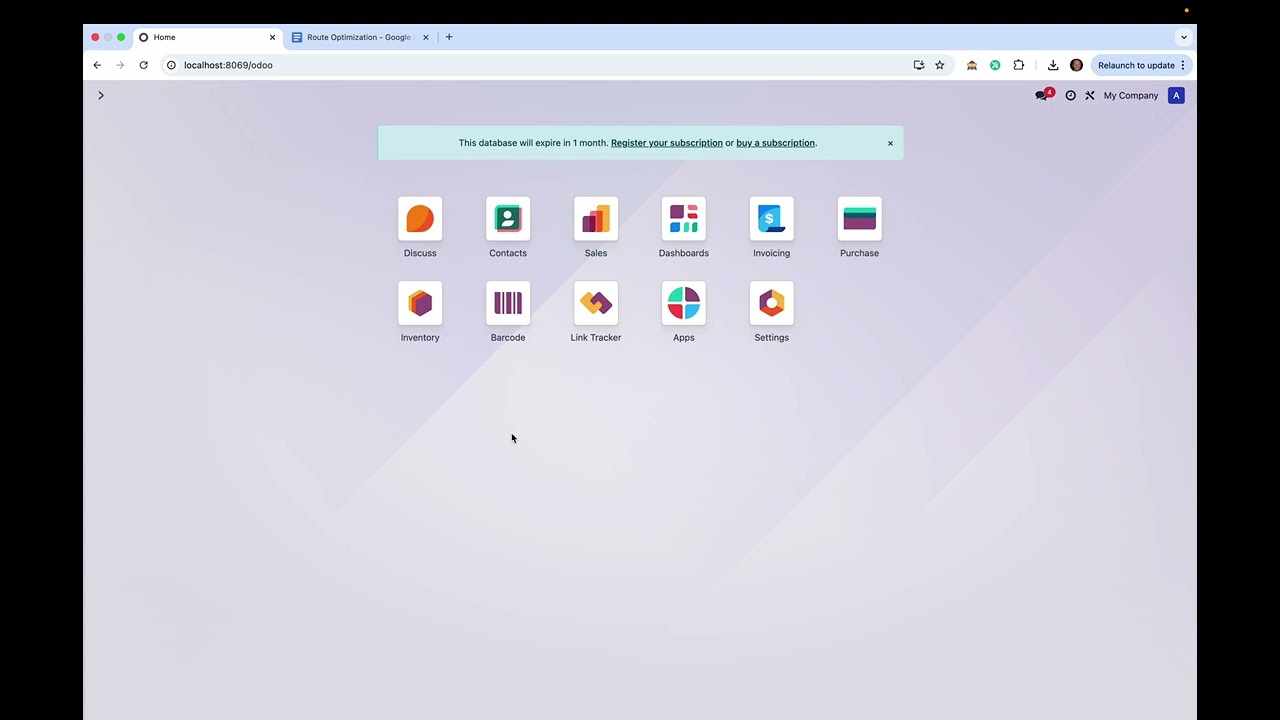Open the Settings app

coord(772,303)
